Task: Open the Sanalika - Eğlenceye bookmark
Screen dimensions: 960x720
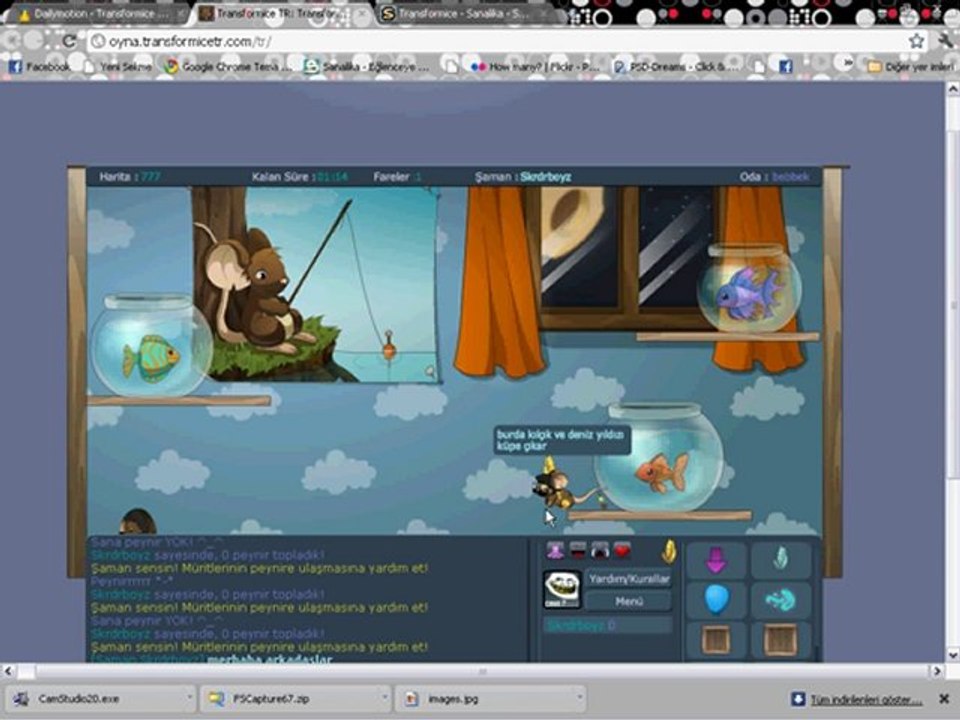Action: (x=367, y=66)
